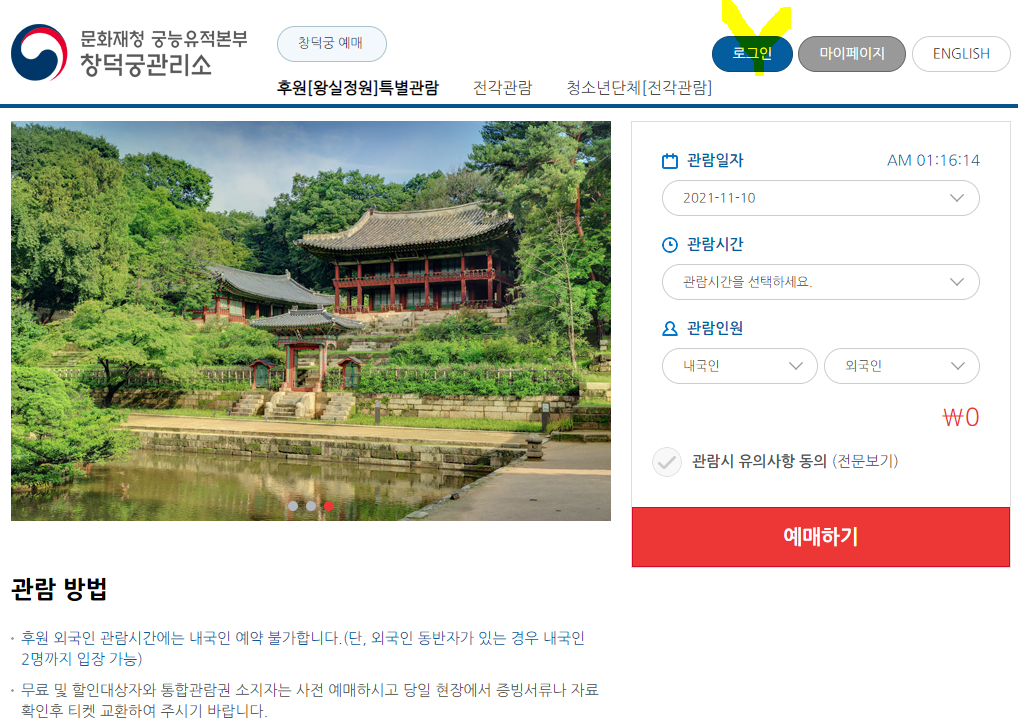The width and height of the screenshot is (1018, 726).
Task: Switch to the 전각관람 tab
Action: [x=503, y=88]
